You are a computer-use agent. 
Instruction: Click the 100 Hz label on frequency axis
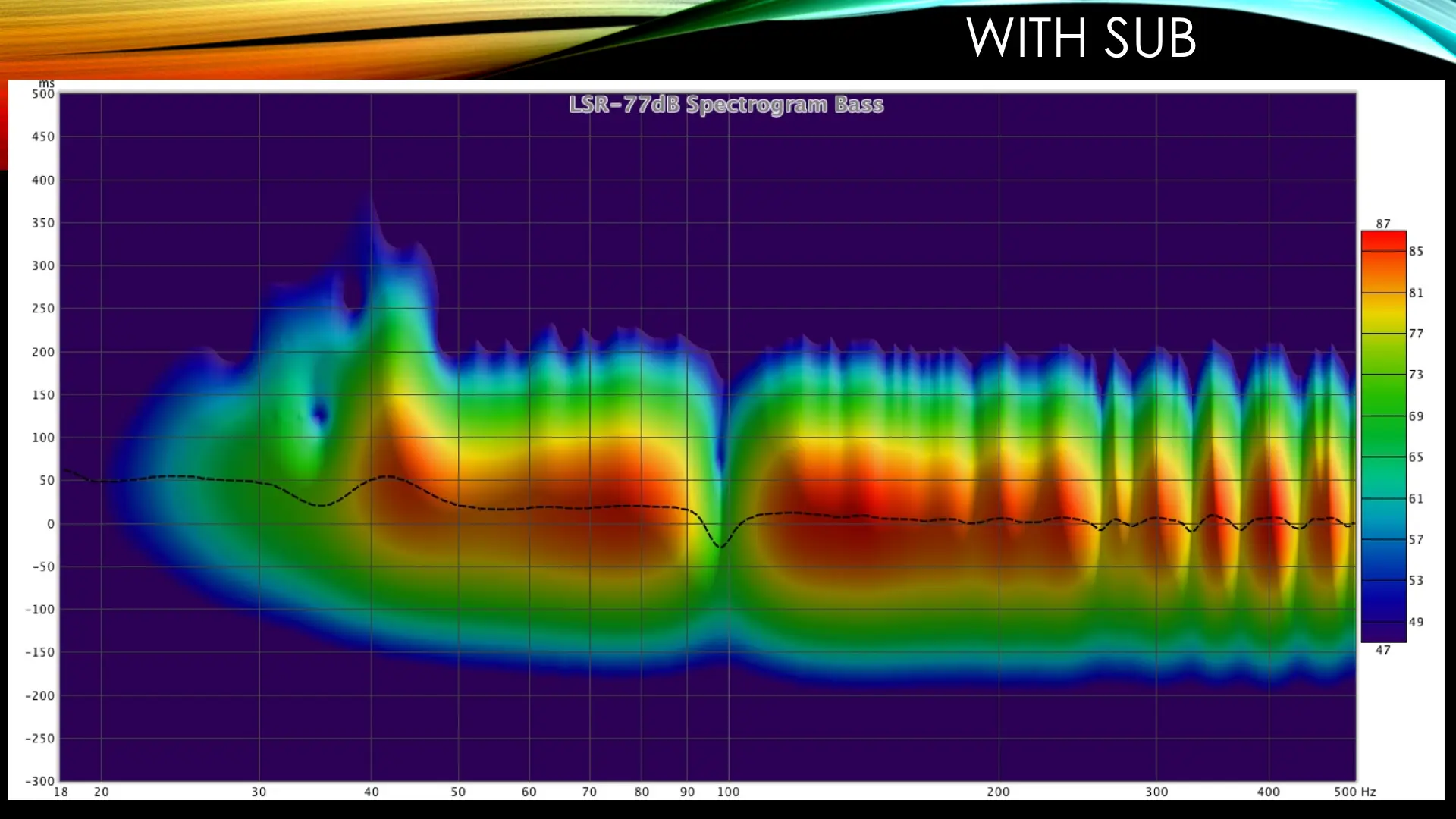point(728,792)
